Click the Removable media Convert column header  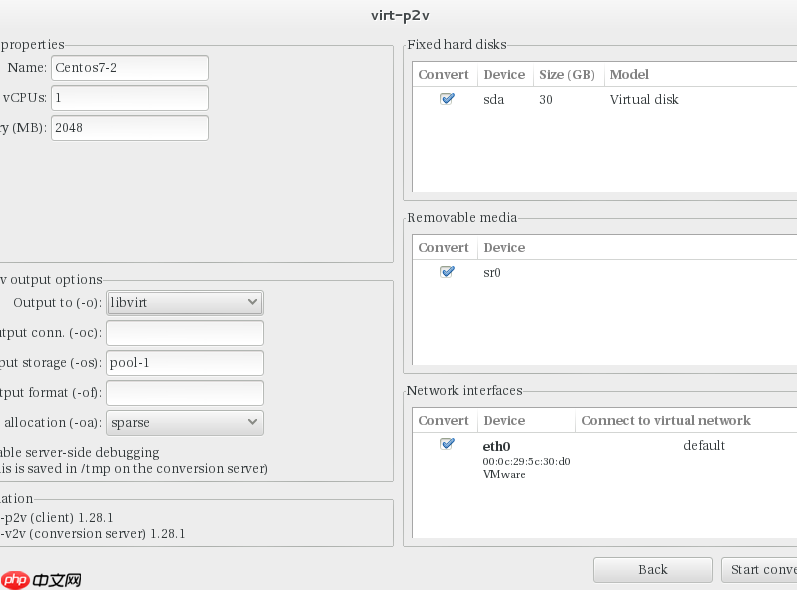[x=444, y=247]
